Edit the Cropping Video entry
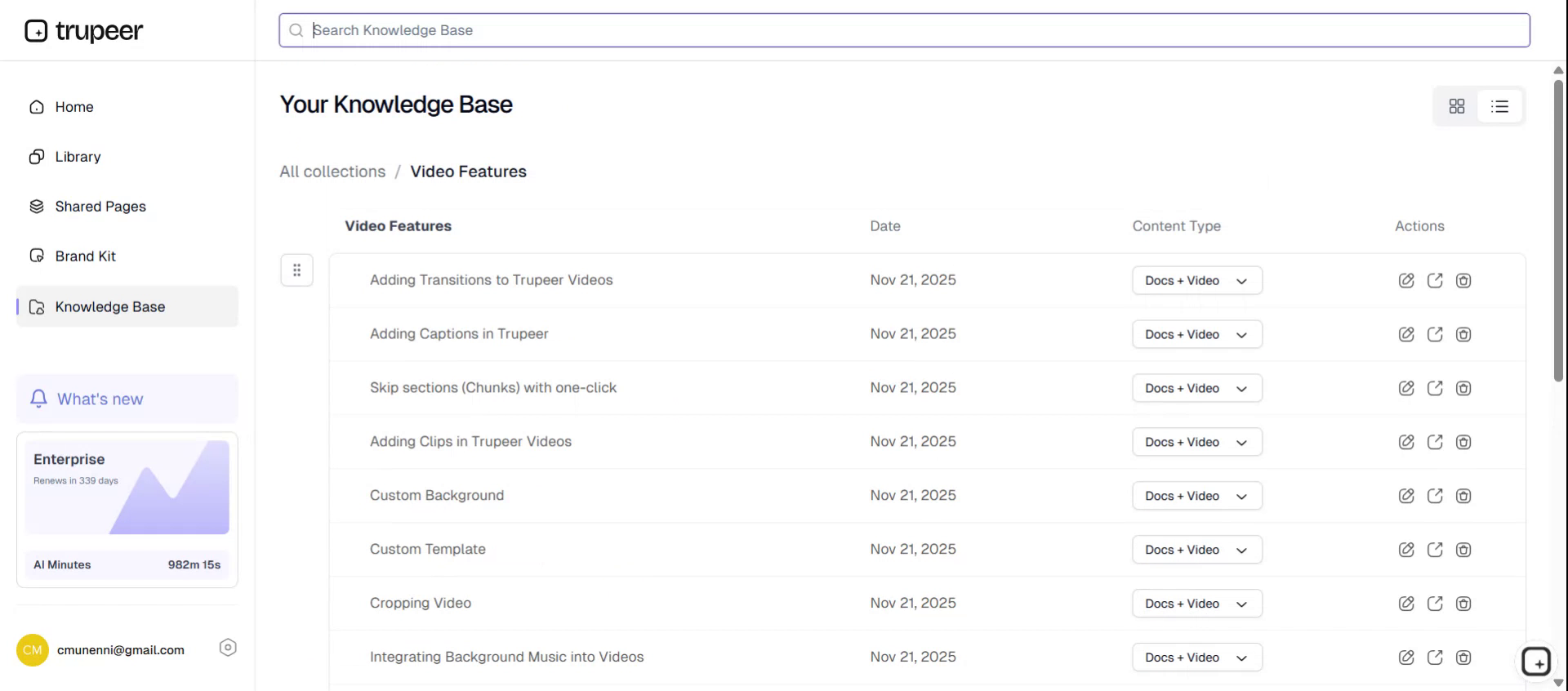This screenshot has height=691, width=1568. click(x=1406, y=604)
